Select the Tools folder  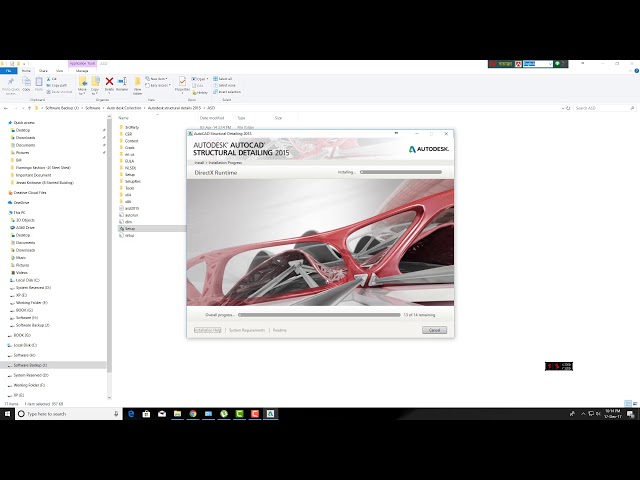tap(129, 188)
